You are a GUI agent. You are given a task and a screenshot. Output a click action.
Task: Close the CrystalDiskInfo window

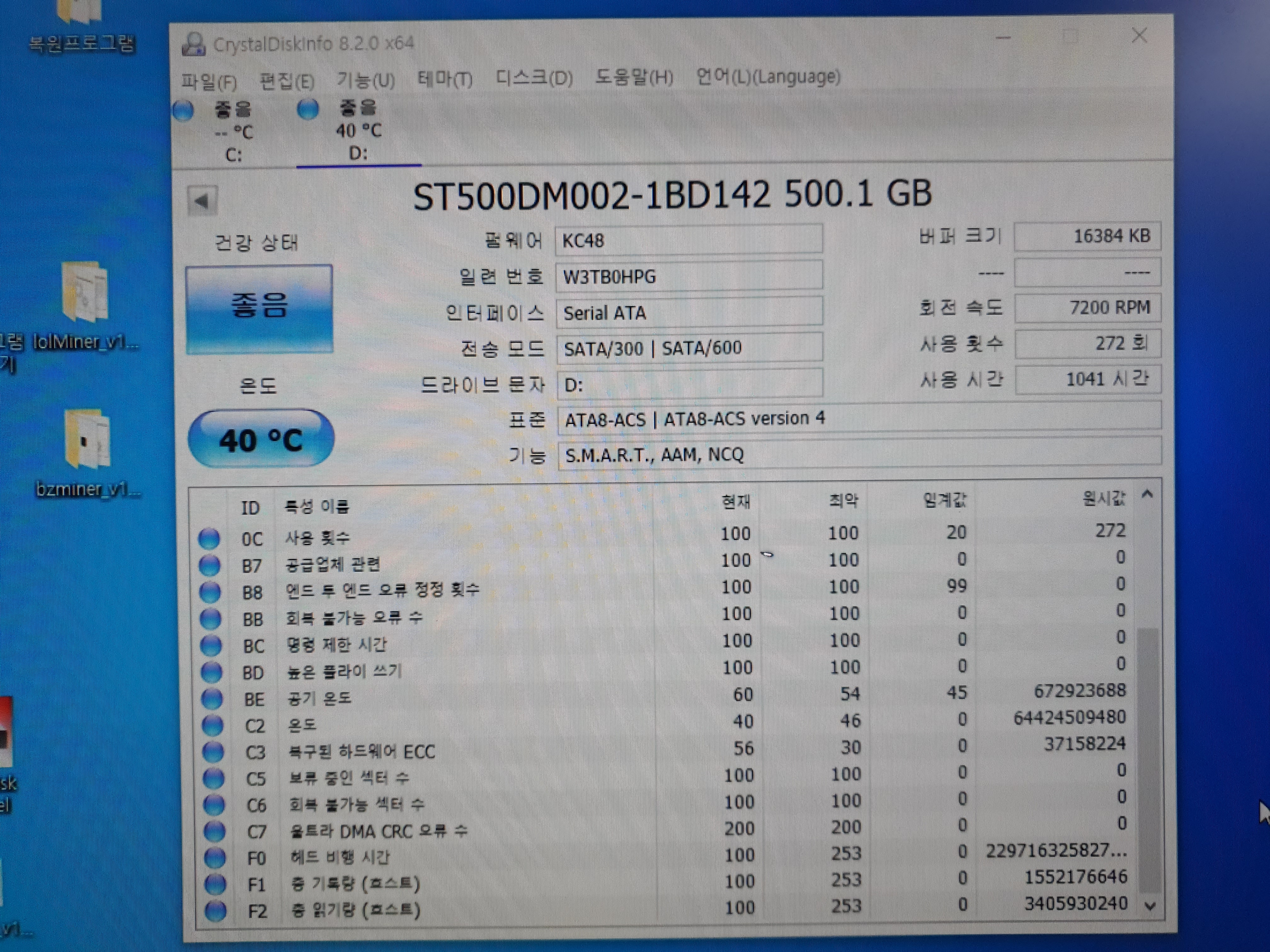coord(1140,36)
